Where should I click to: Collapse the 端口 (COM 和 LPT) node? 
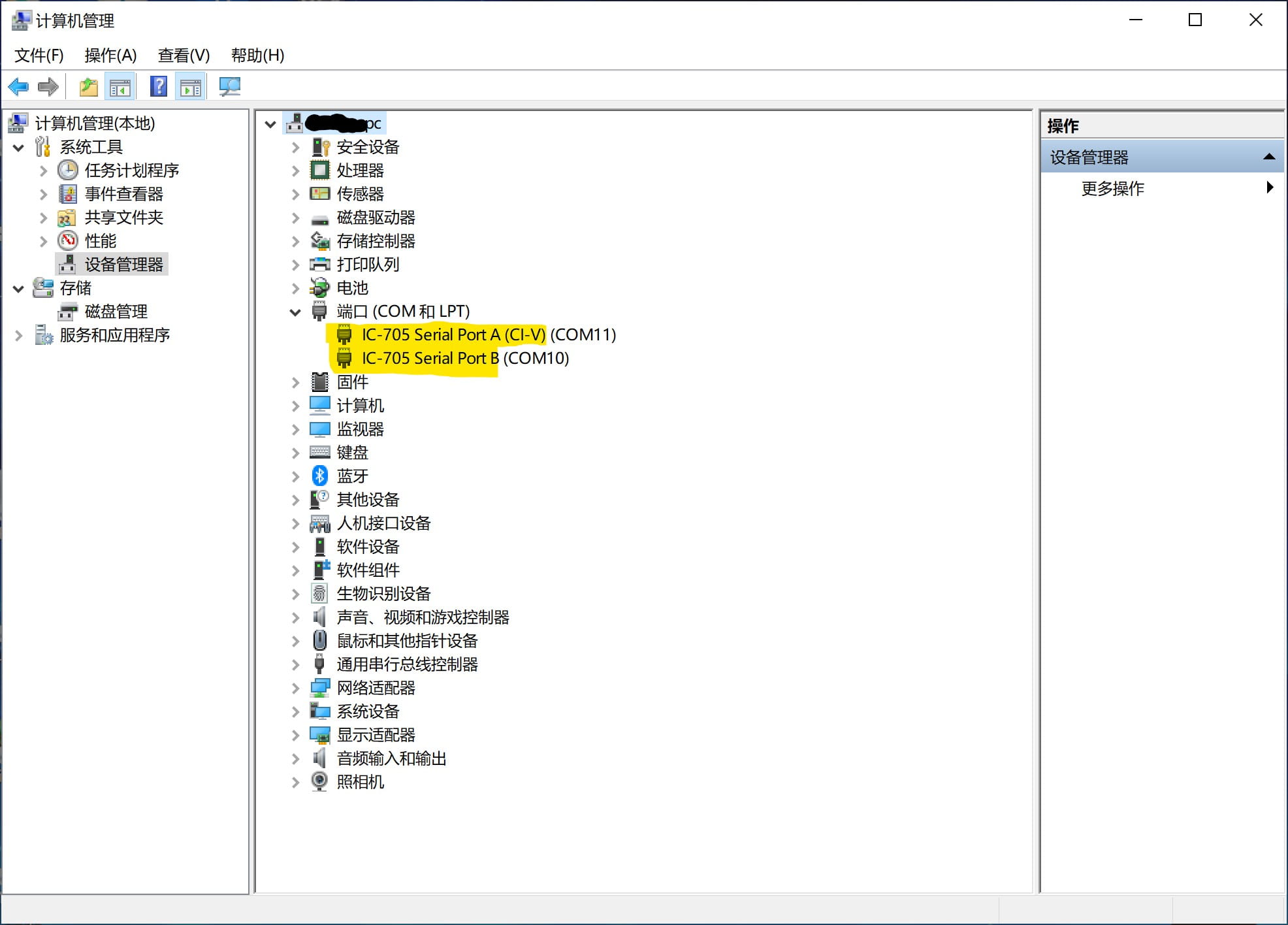pos(295,312)
